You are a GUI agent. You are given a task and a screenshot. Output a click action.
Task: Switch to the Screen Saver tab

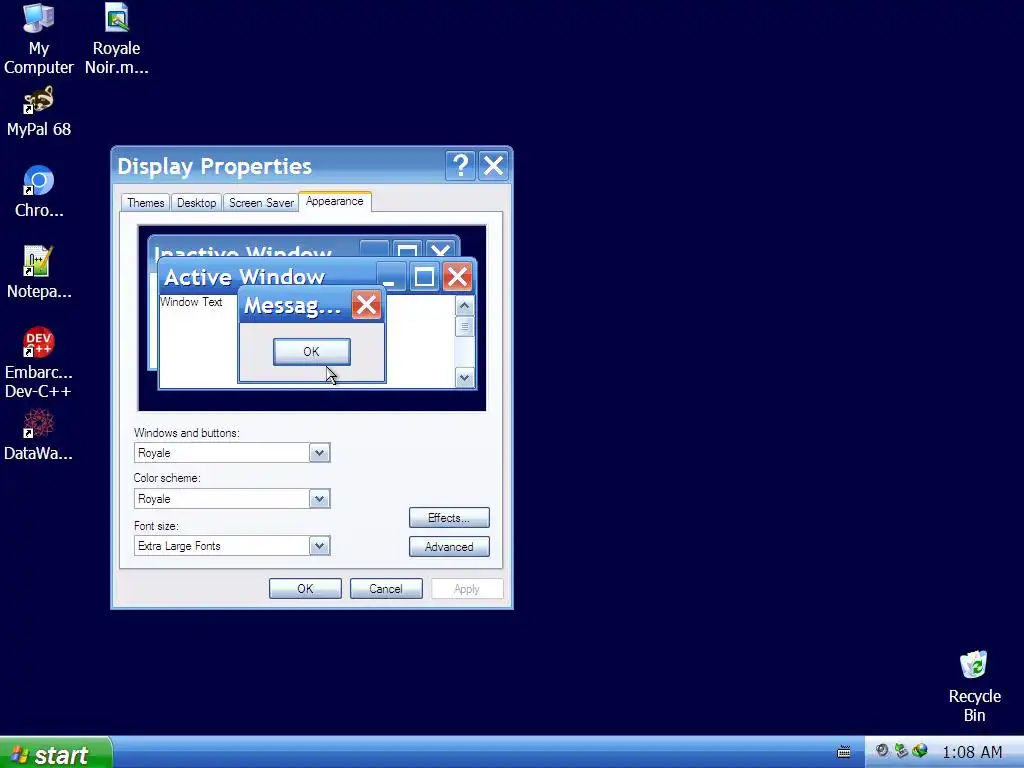coord(261,203)
